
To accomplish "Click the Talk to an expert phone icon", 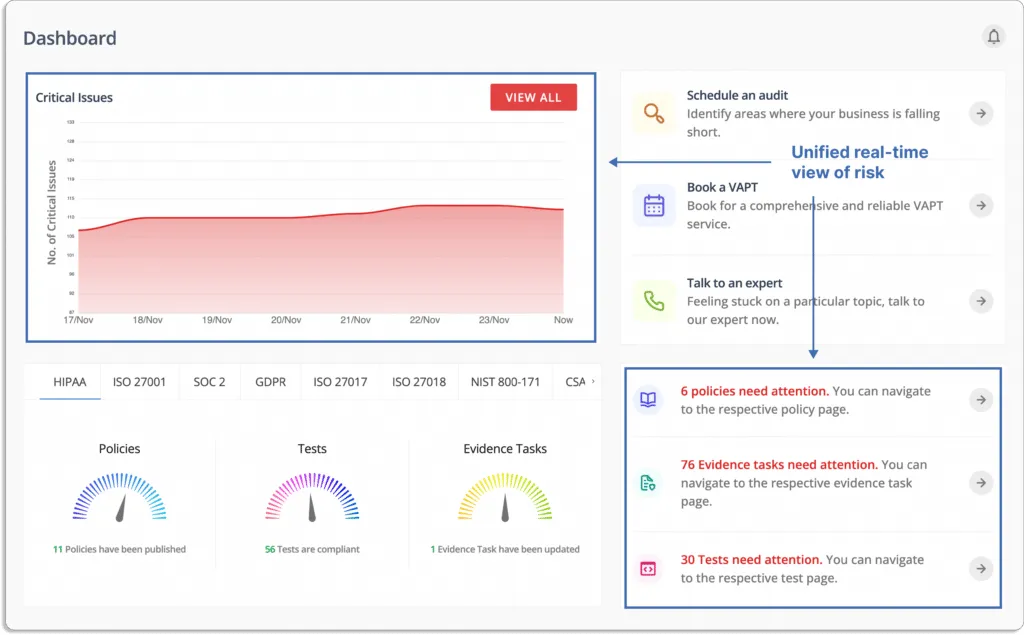I will 654,301.
